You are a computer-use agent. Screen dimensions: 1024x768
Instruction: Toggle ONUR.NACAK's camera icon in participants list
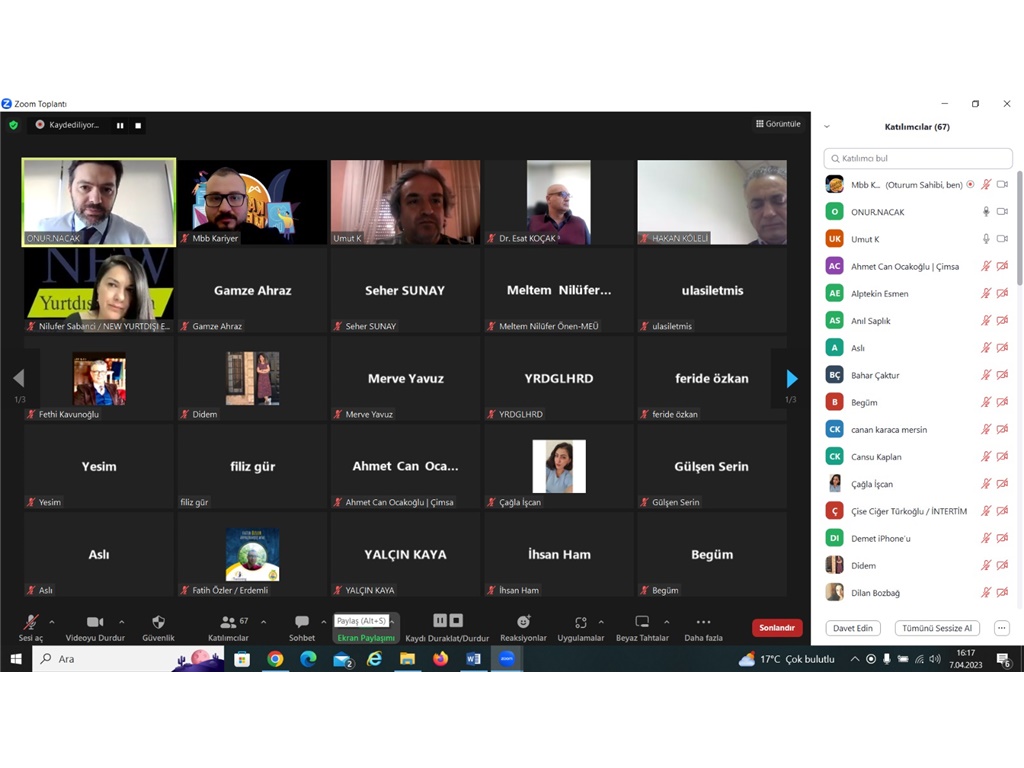[x=1002, y=212]
